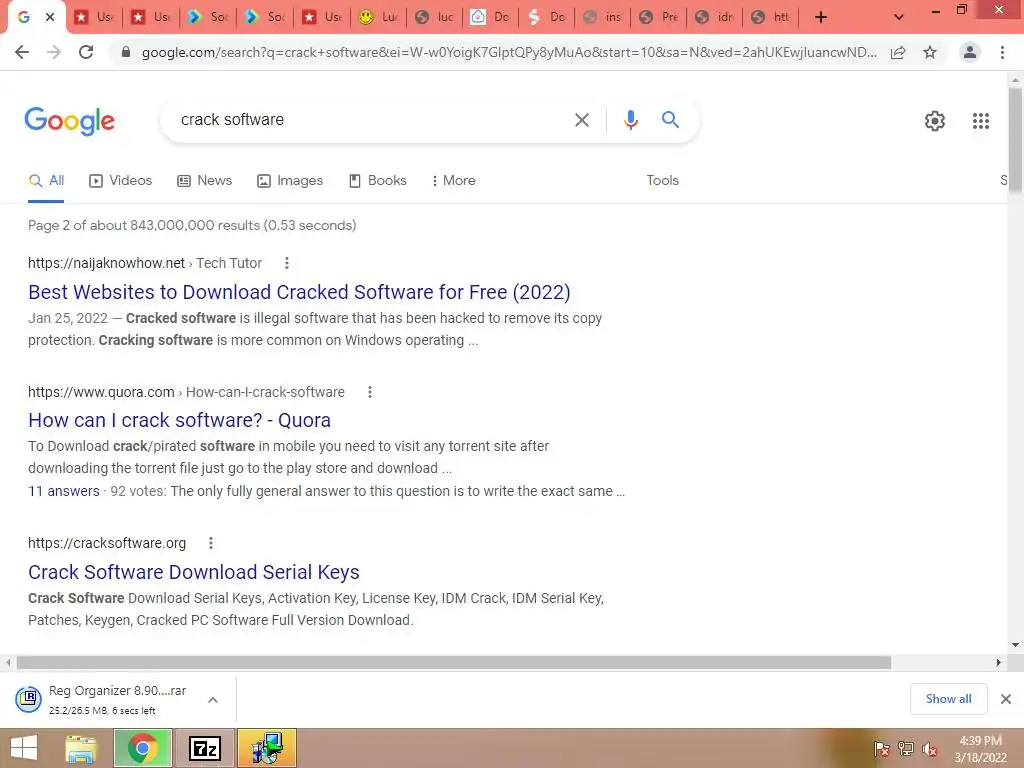Click the Google logo
This screenshot has height=768, width=1024.
[70, 121]
